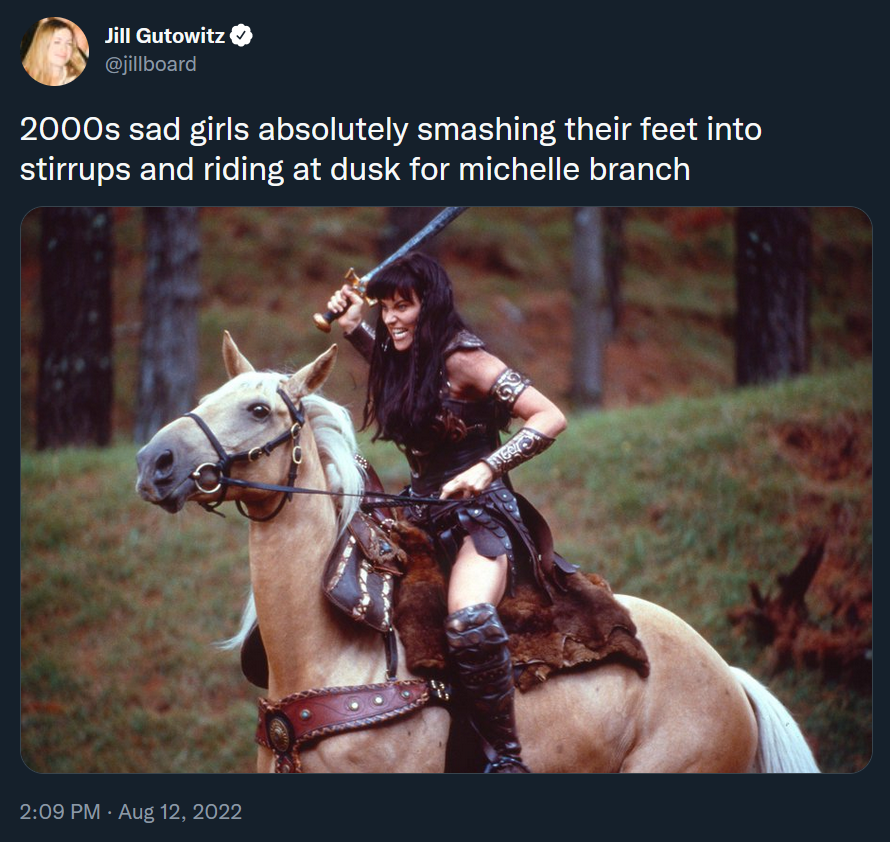Screen dimensions: 890x842
Task: Click the words 'michelle branch' in tweet
Action: pyautogui.click(x=574, y=169)
